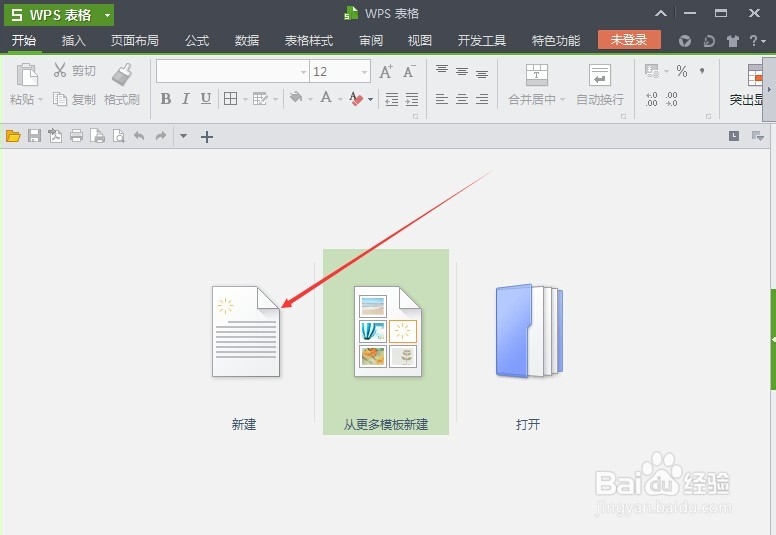Toggle underline formatting
776x535 pixels.
pyautogui.click(x=206, y=98)
